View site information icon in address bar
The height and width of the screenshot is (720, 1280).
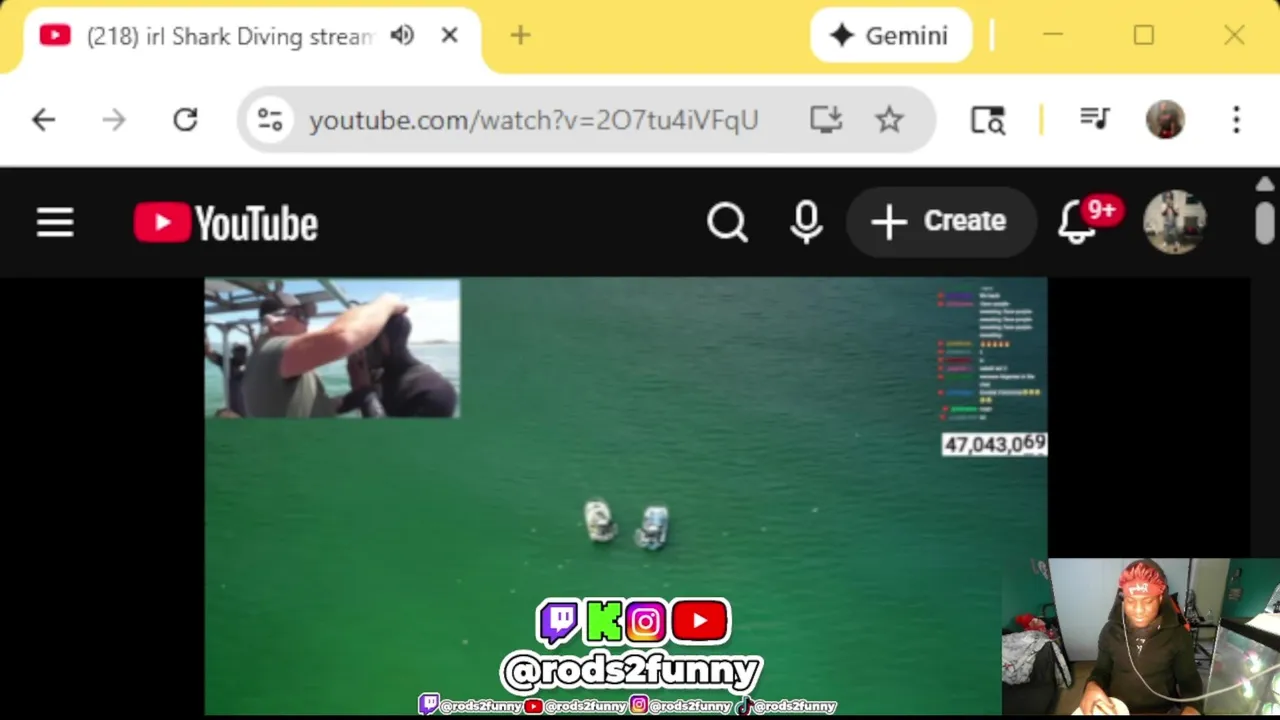coord(270,120)
